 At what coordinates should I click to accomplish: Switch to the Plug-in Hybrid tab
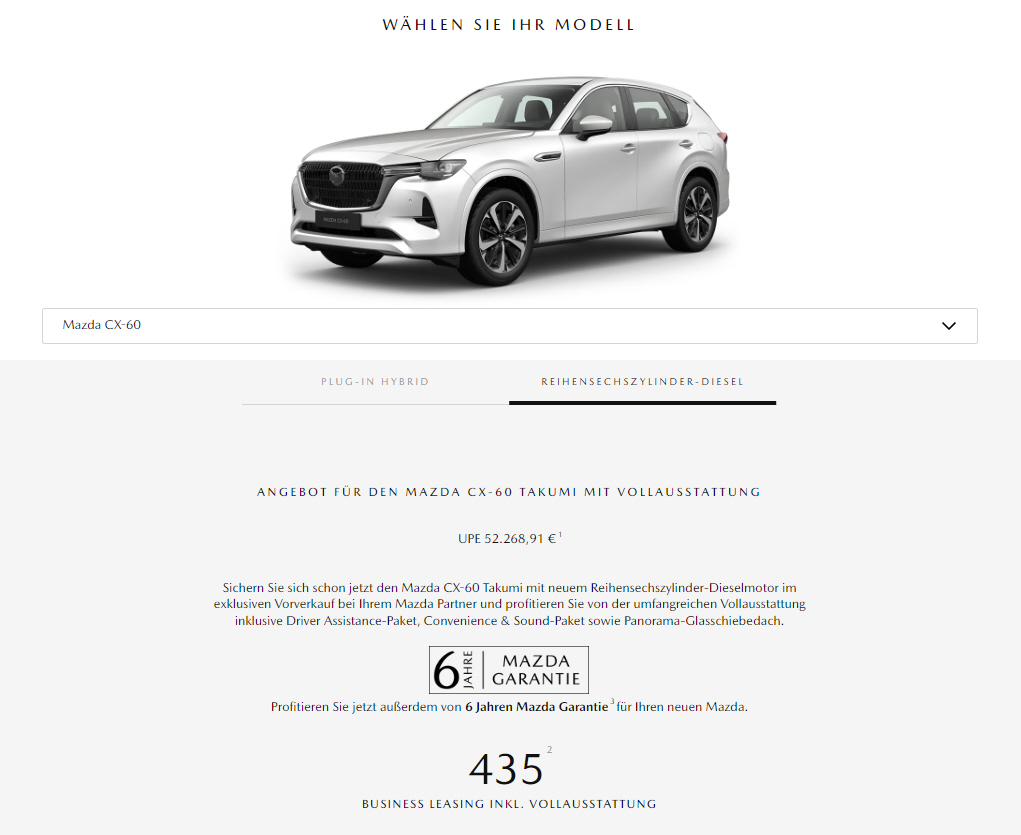coord(375,382)
